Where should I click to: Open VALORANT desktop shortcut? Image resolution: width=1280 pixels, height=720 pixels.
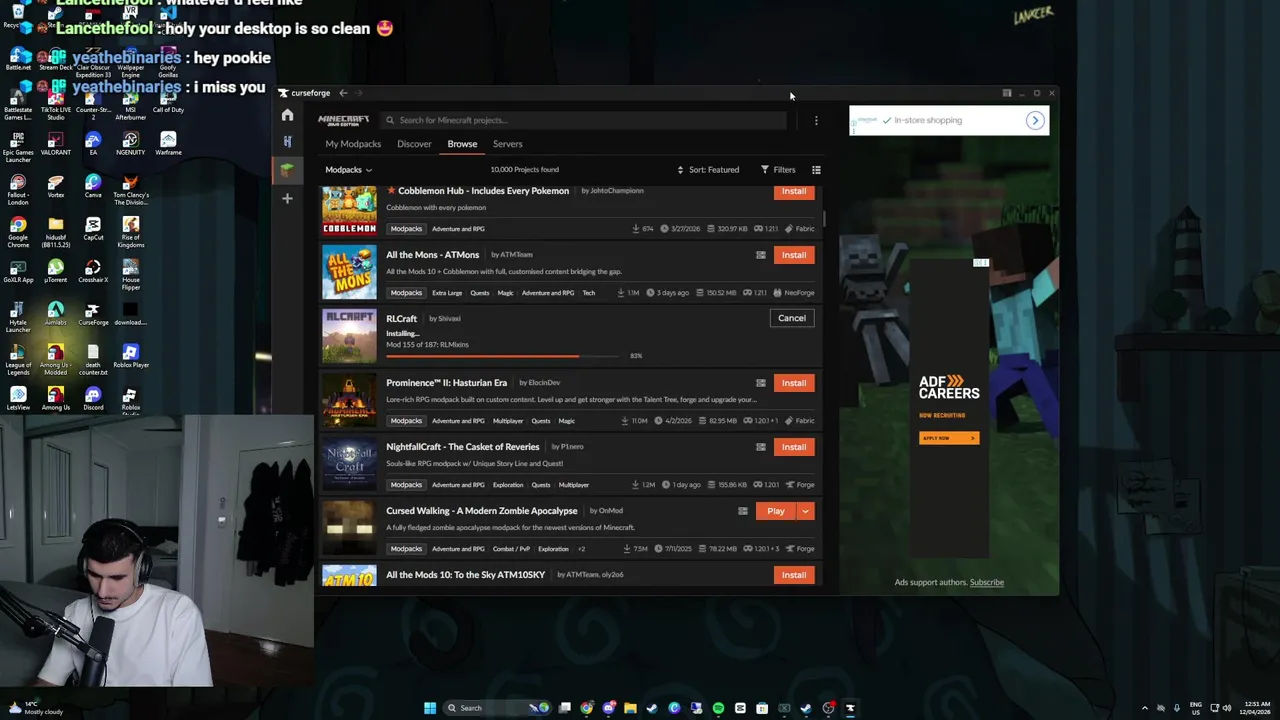[x=56, y=143]
